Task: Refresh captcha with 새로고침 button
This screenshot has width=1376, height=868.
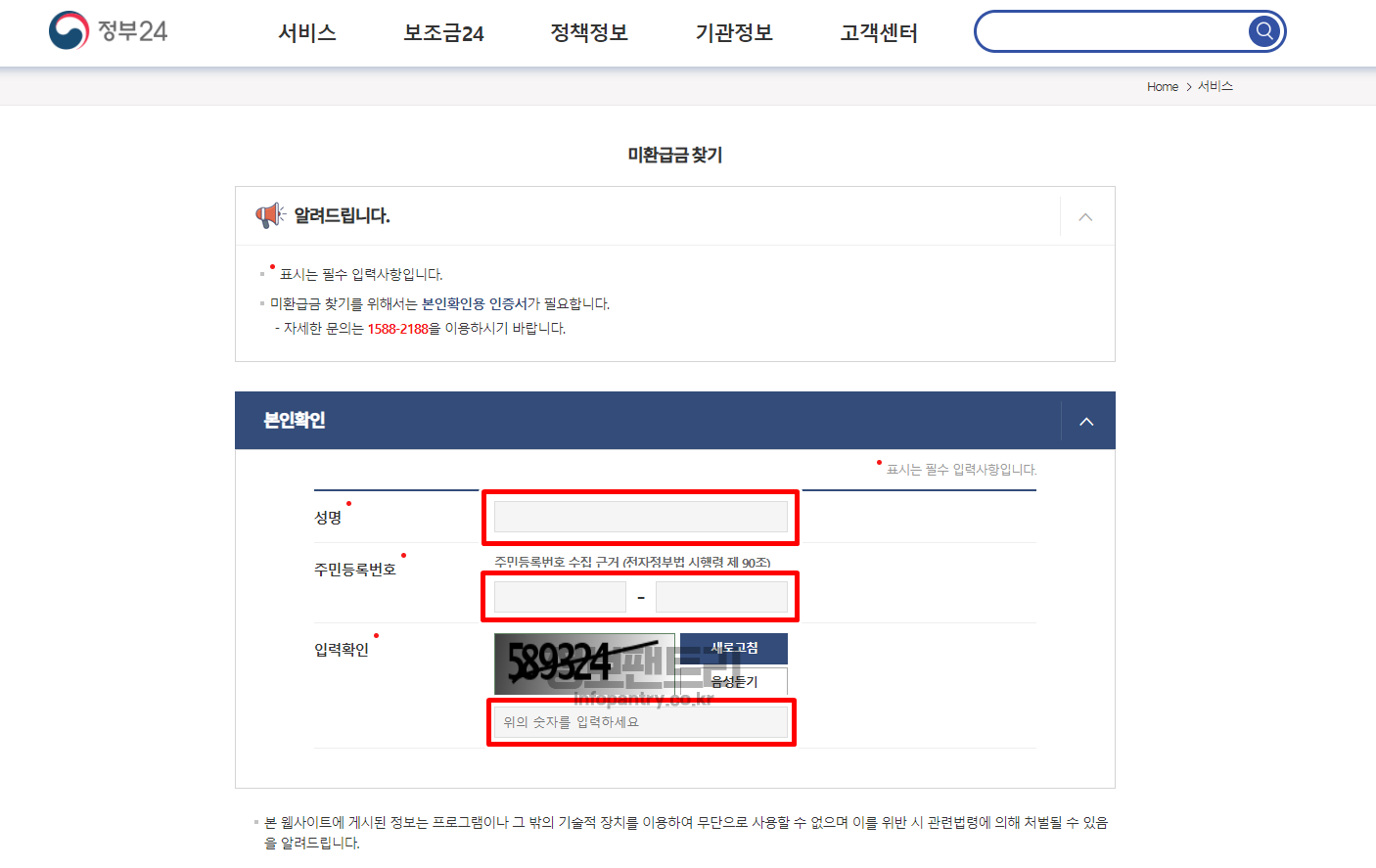Action: [x=734, y=649]
